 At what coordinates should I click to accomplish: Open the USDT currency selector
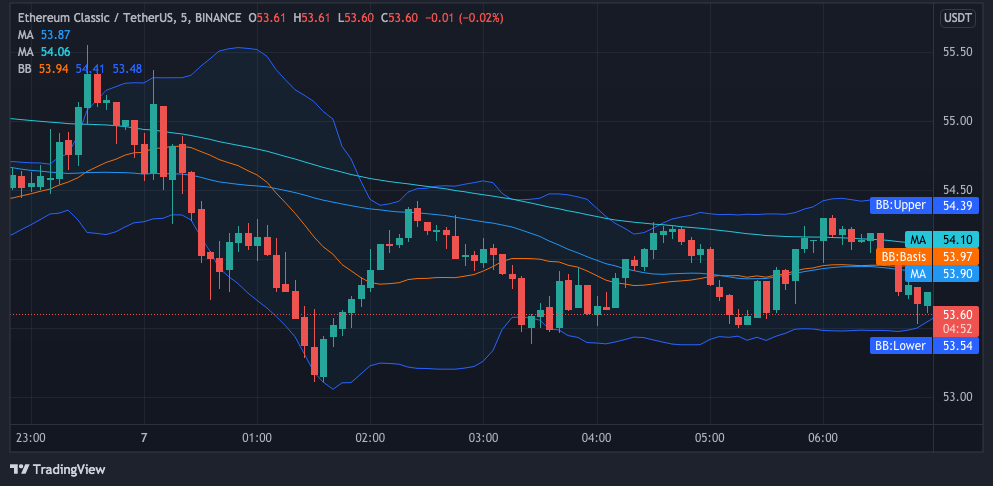[x=956, y=18]
